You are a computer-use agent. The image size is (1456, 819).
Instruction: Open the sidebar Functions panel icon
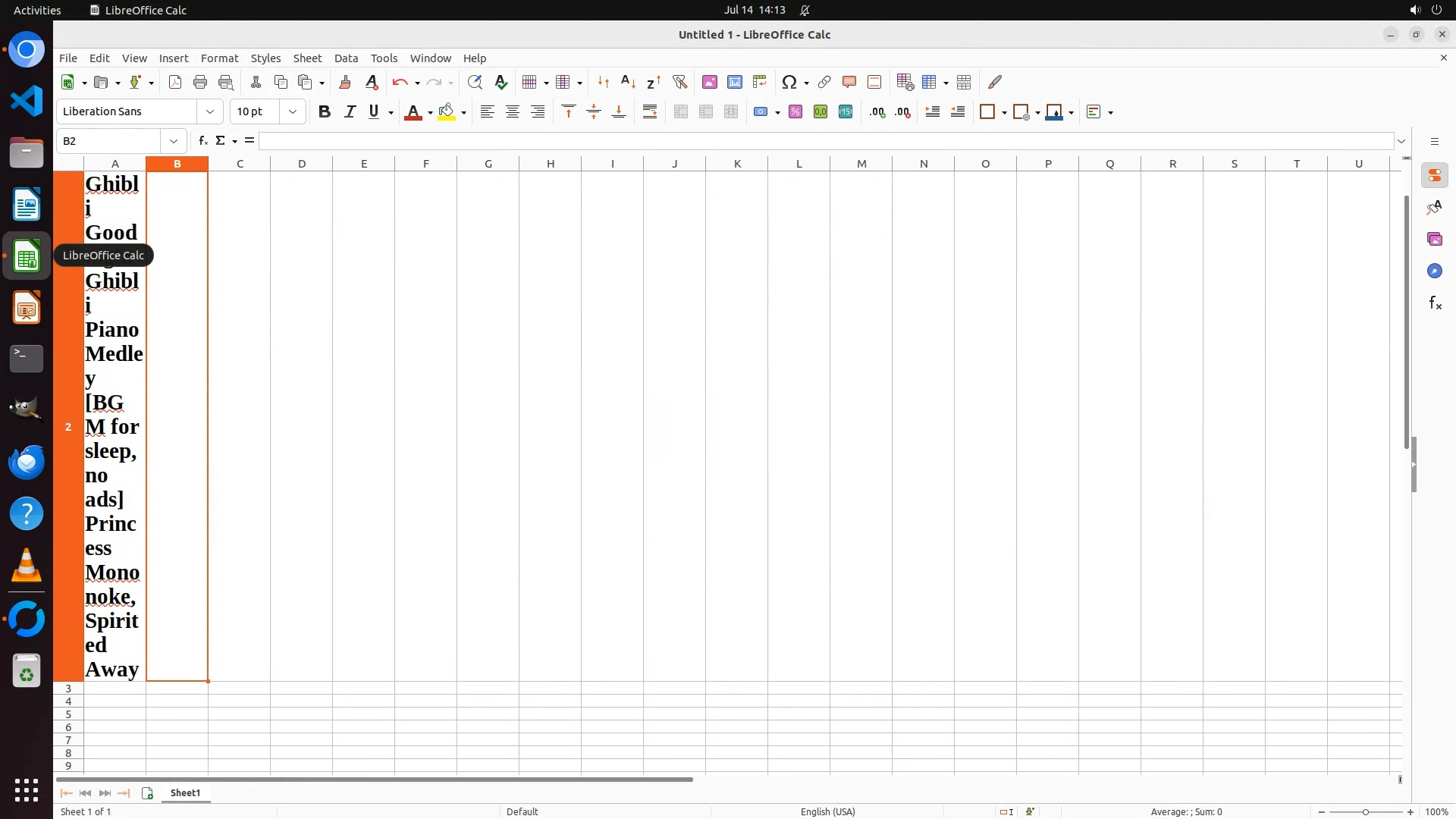point(1435,303)
